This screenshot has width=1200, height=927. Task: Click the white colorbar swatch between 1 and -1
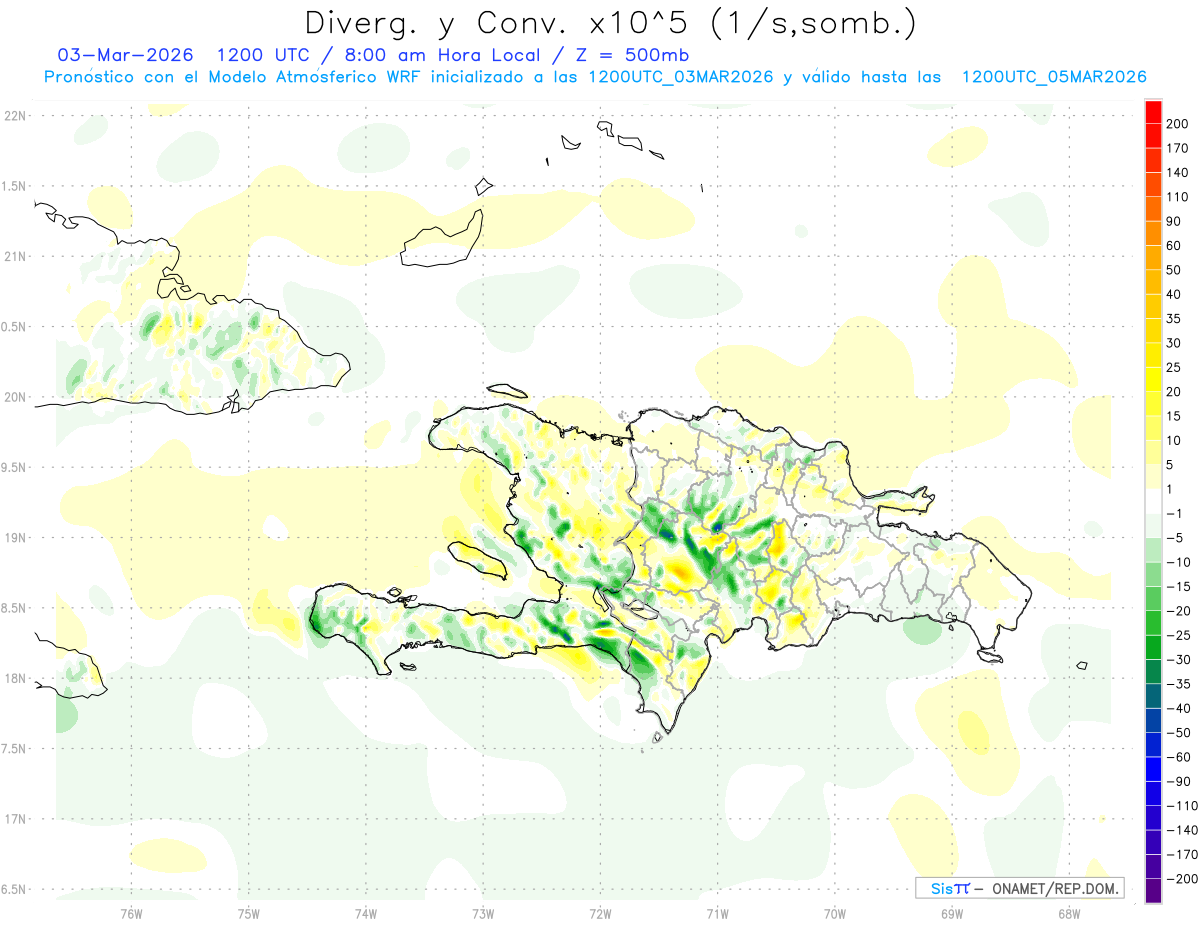pos(1154,501)
